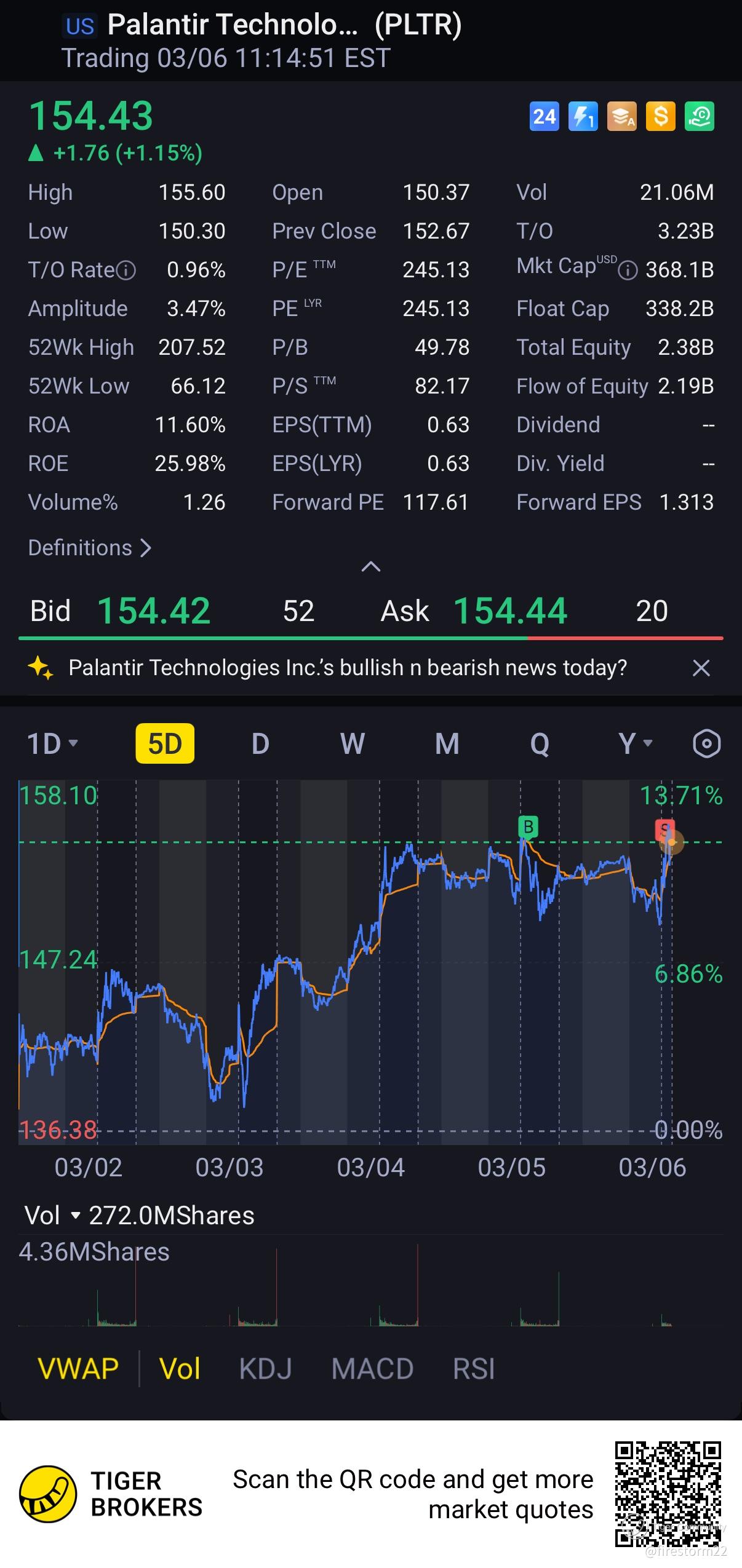Open chart settings hexagon icon
The height and width of the screenshot is (1568, 742).
click(x=706, y=743)
